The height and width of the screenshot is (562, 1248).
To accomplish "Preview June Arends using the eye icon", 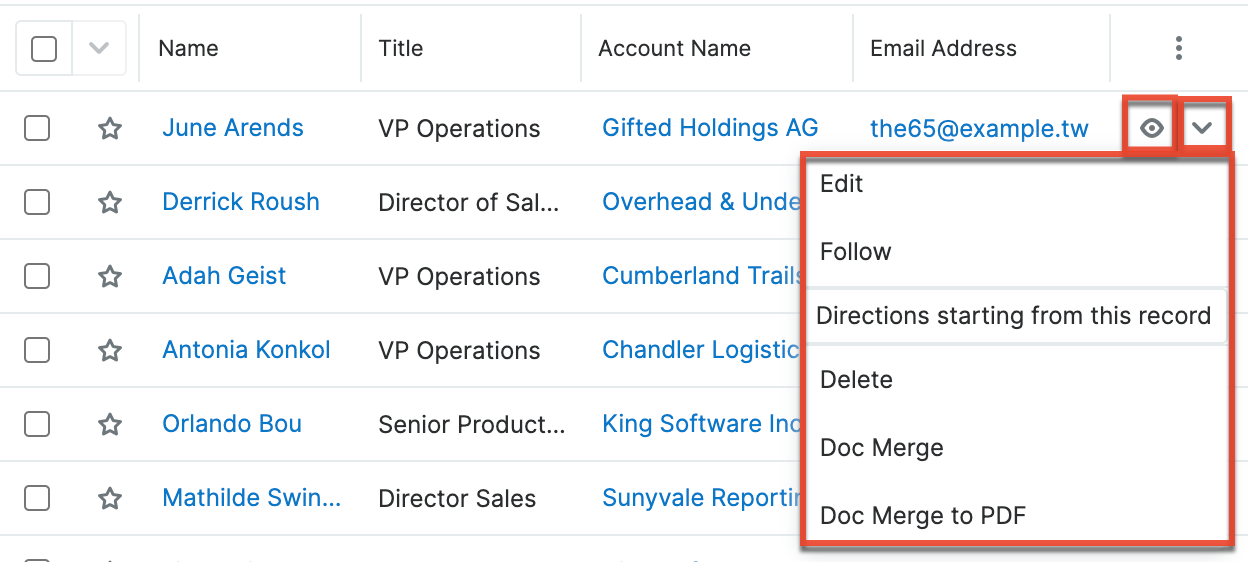I will click(1153, 128).
